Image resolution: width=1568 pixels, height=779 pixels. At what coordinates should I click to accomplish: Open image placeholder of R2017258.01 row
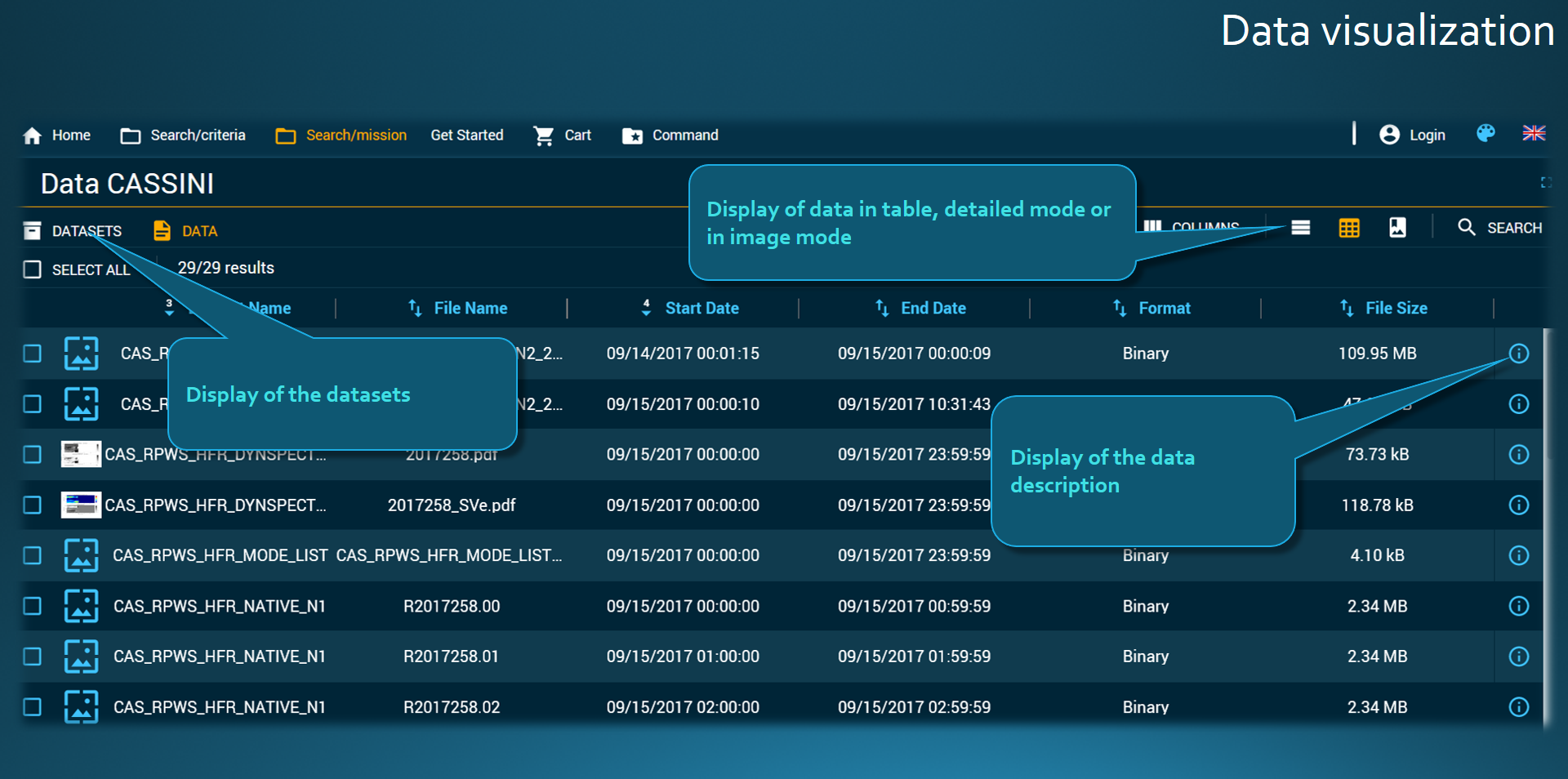[82, 657]
